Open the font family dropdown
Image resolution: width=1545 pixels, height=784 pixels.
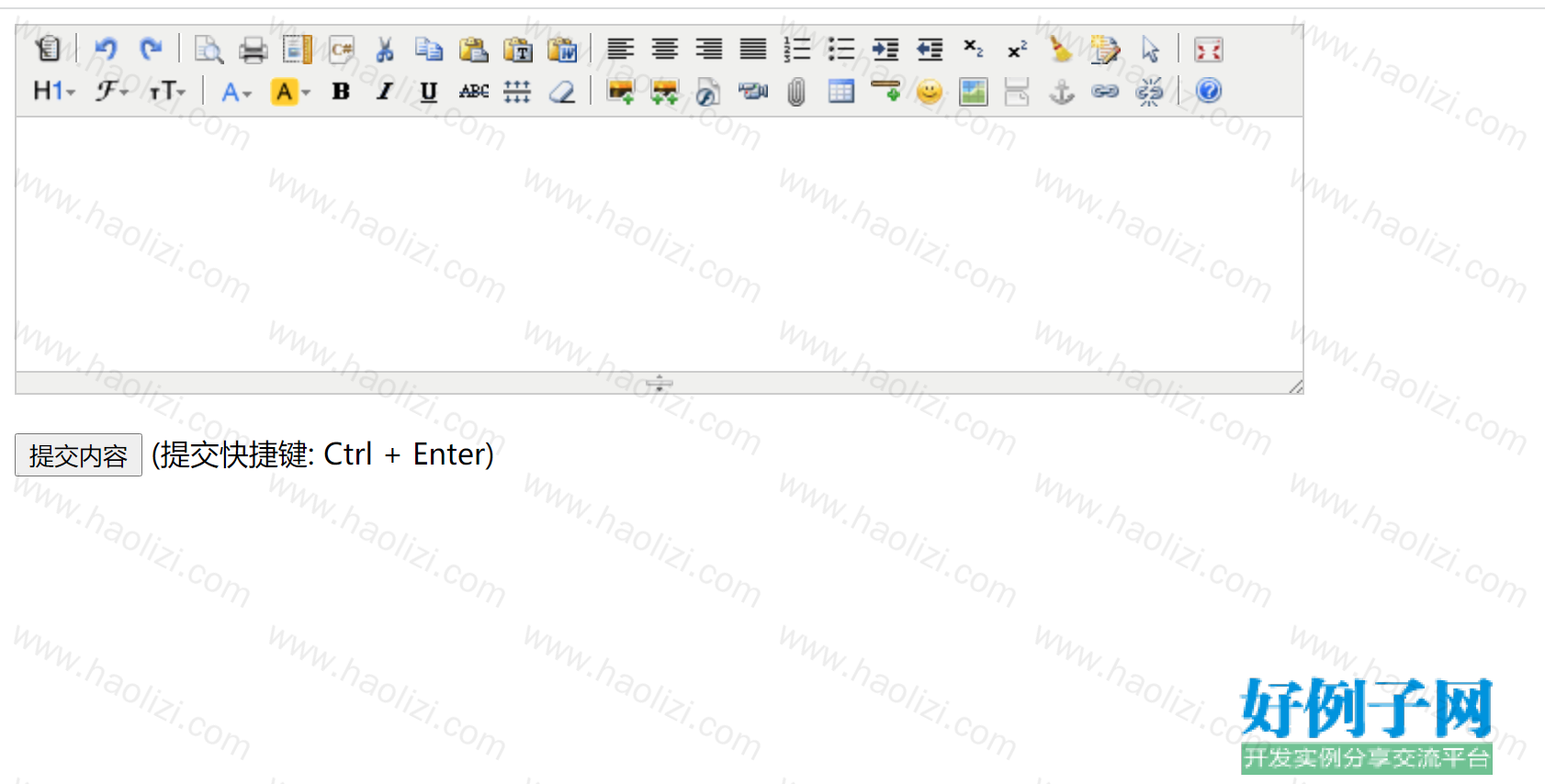pos(112,91)
